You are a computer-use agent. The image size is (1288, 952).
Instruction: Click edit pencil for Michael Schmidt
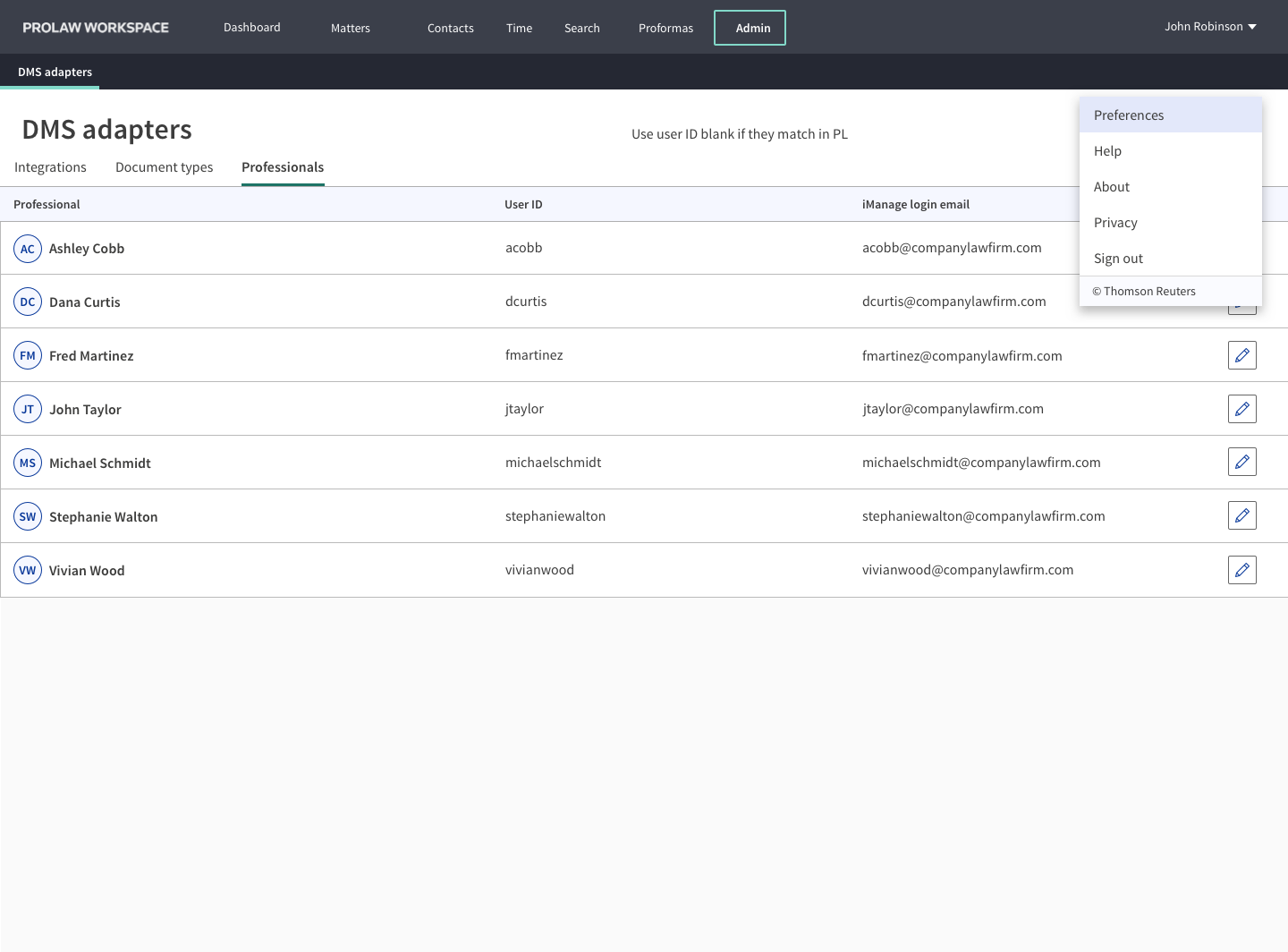point(1242,462)
